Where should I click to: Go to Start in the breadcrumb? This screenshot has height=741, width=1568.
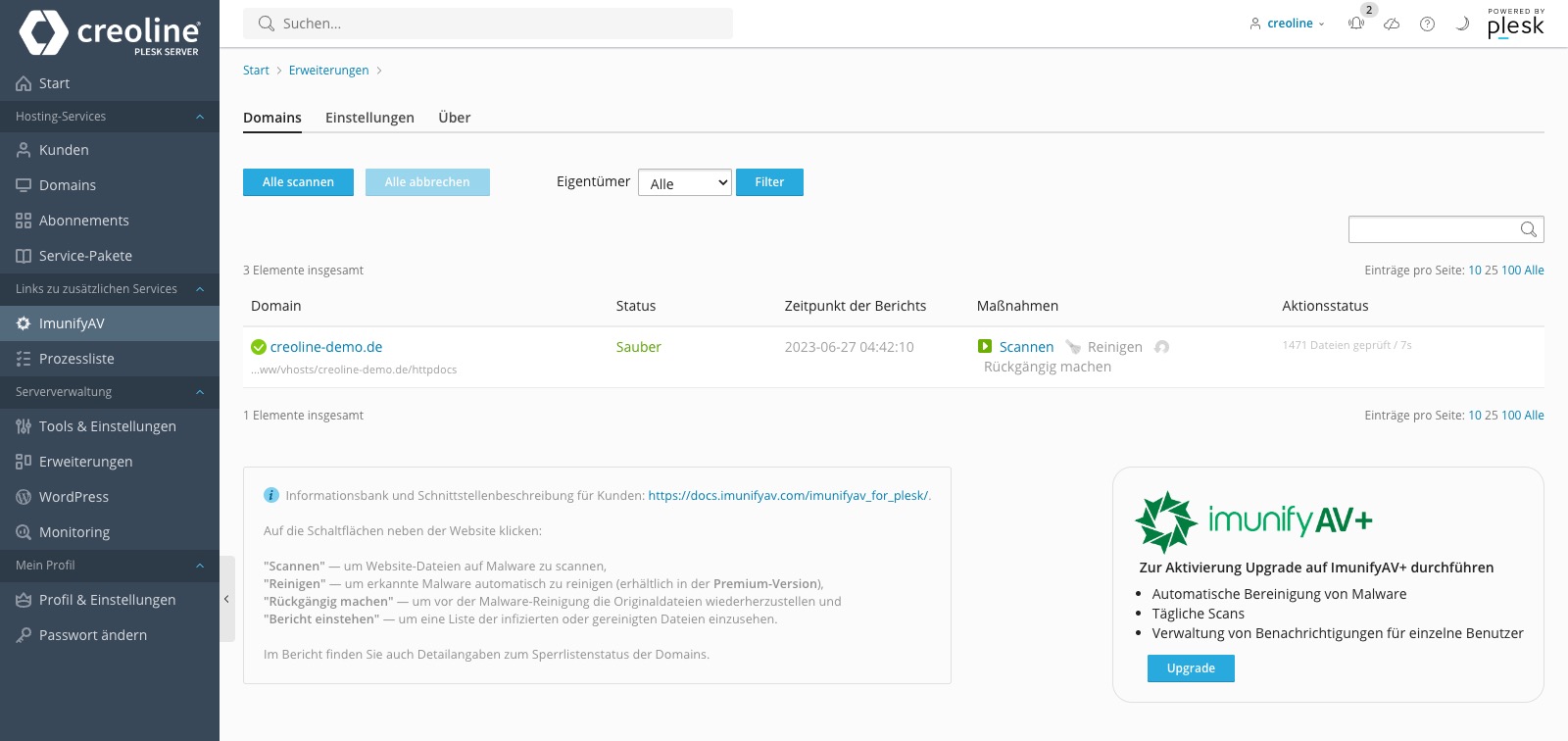pyautogui.click(x=256, y=71)
